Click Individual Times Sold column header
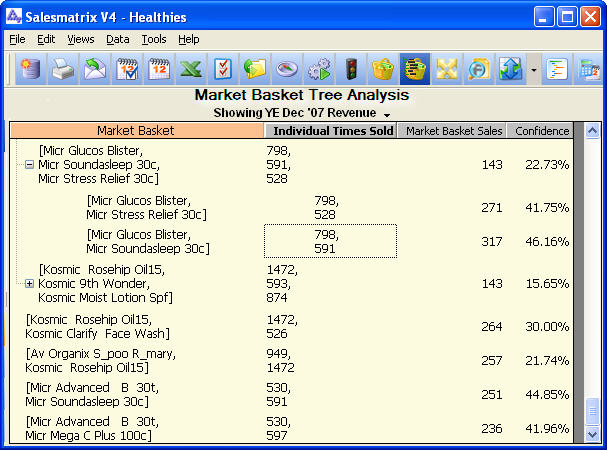 pyautogui.click(x=330, y=131)
